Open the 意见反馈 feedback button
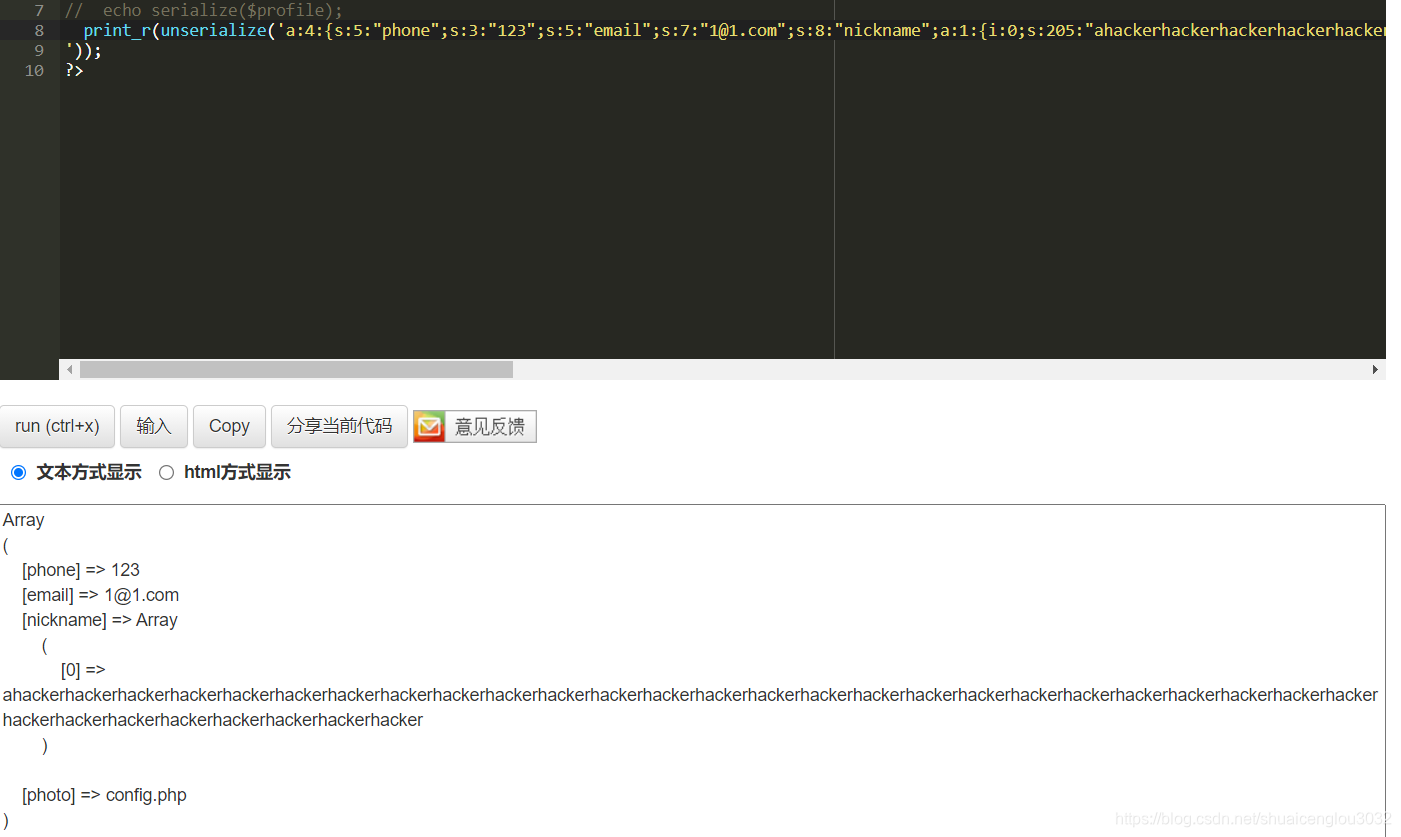1401x837 pixels. pos(475,427)
